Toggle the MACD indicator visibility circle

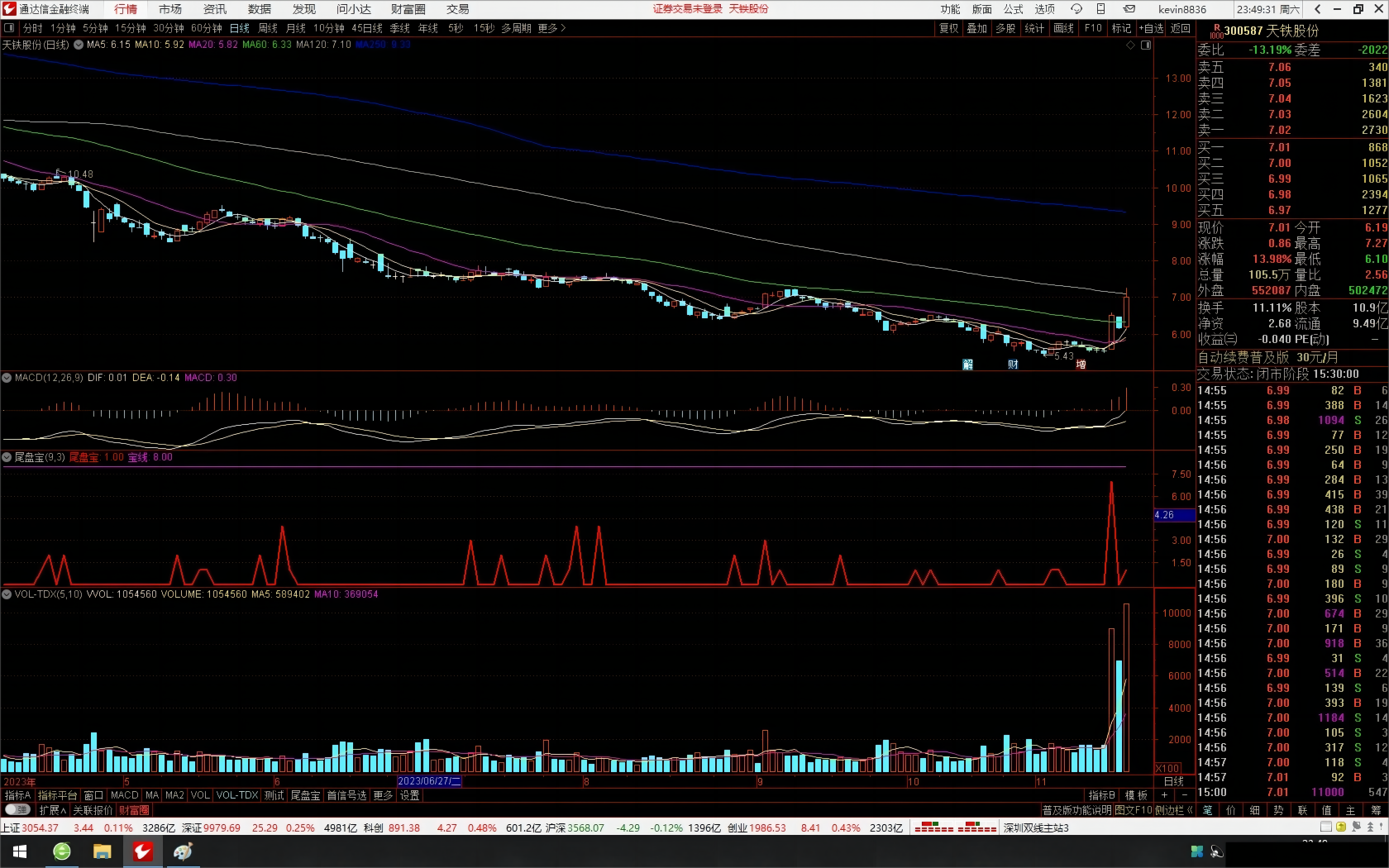click(7, 378)
